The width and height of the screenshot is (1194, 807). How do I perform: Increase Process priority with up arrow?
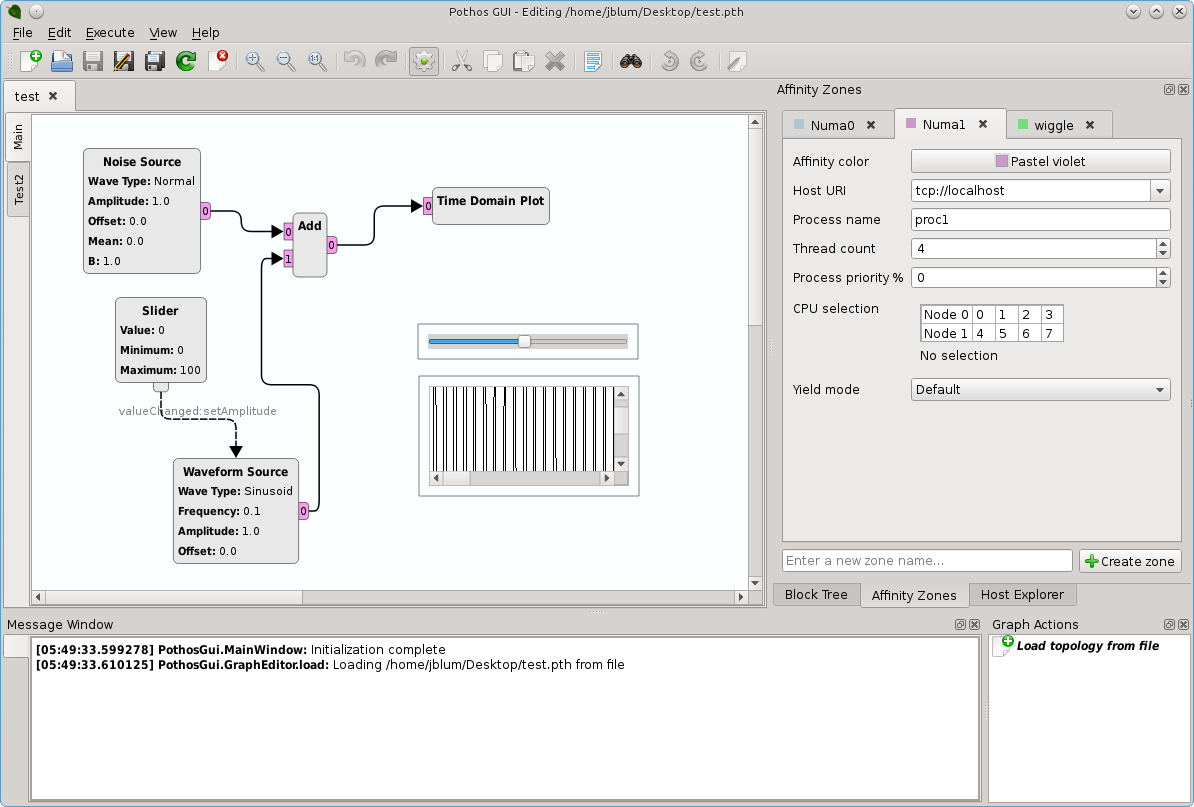[x=1163, y=273]
